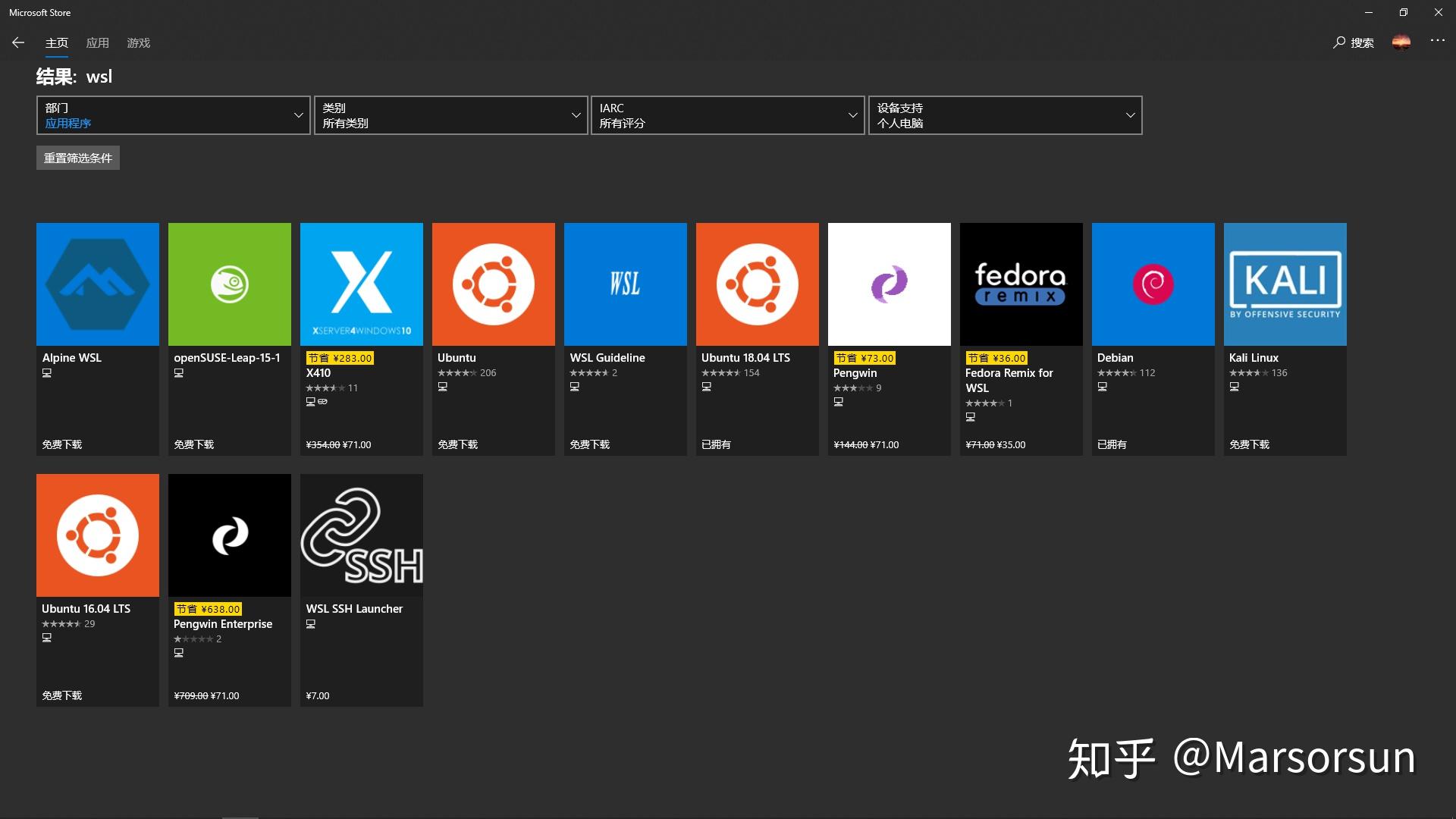The height and width of the screenshot is (819, 1456).
Task: Click 免费下载 under openSUSE-Leap-15-1
Action: tap(194, 444)
